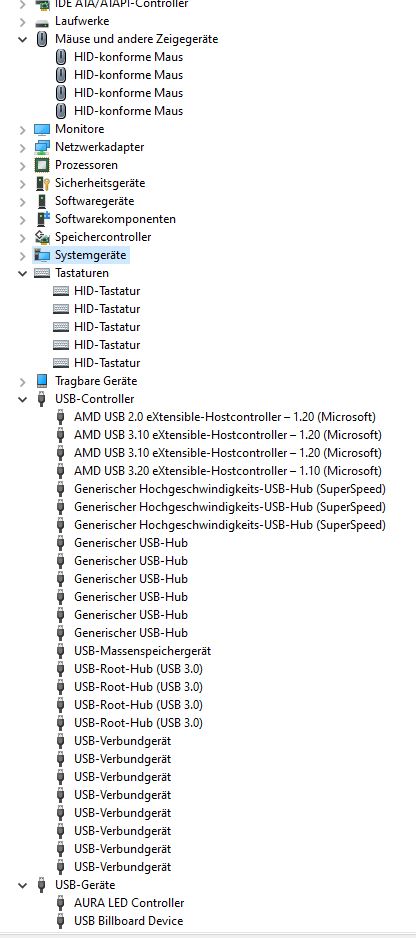Click the Monitore display icon
Image resolution: width=416 pixels, height=938 pixels.
pos(42,129)
